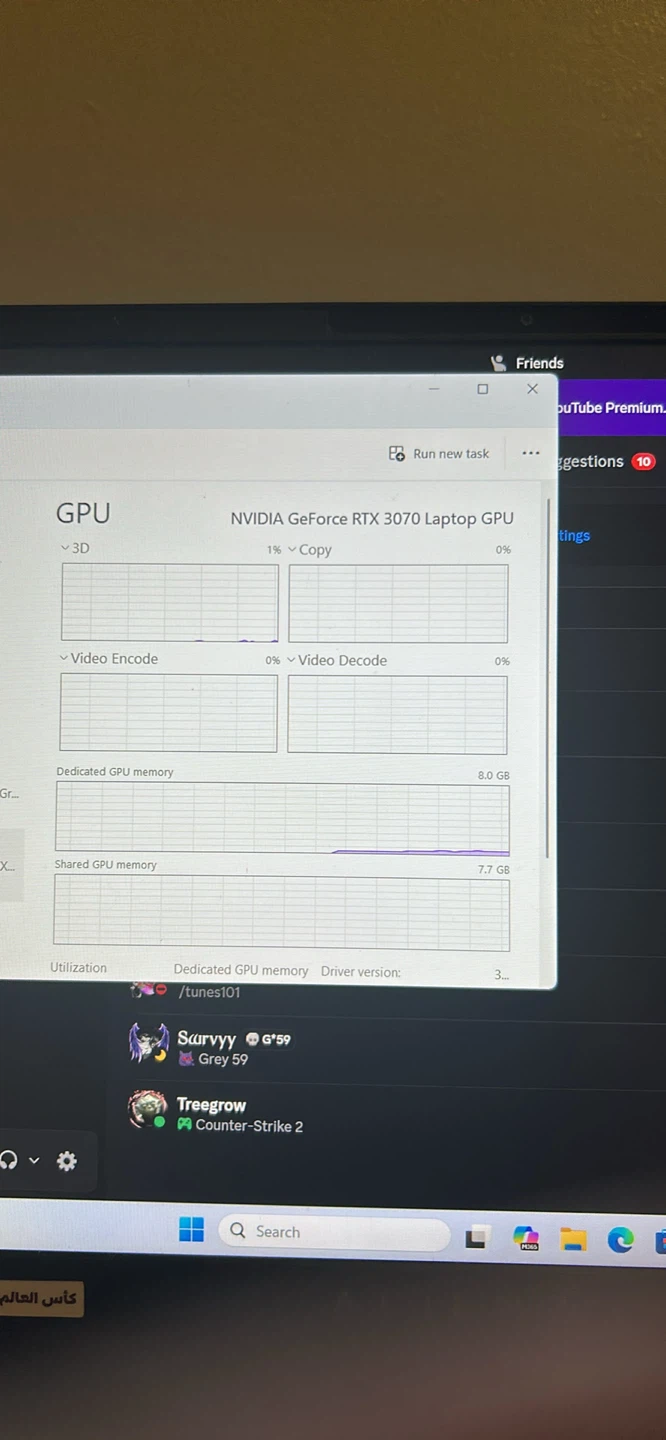Open the Windows Start menu

click(x=191, y=1229)
